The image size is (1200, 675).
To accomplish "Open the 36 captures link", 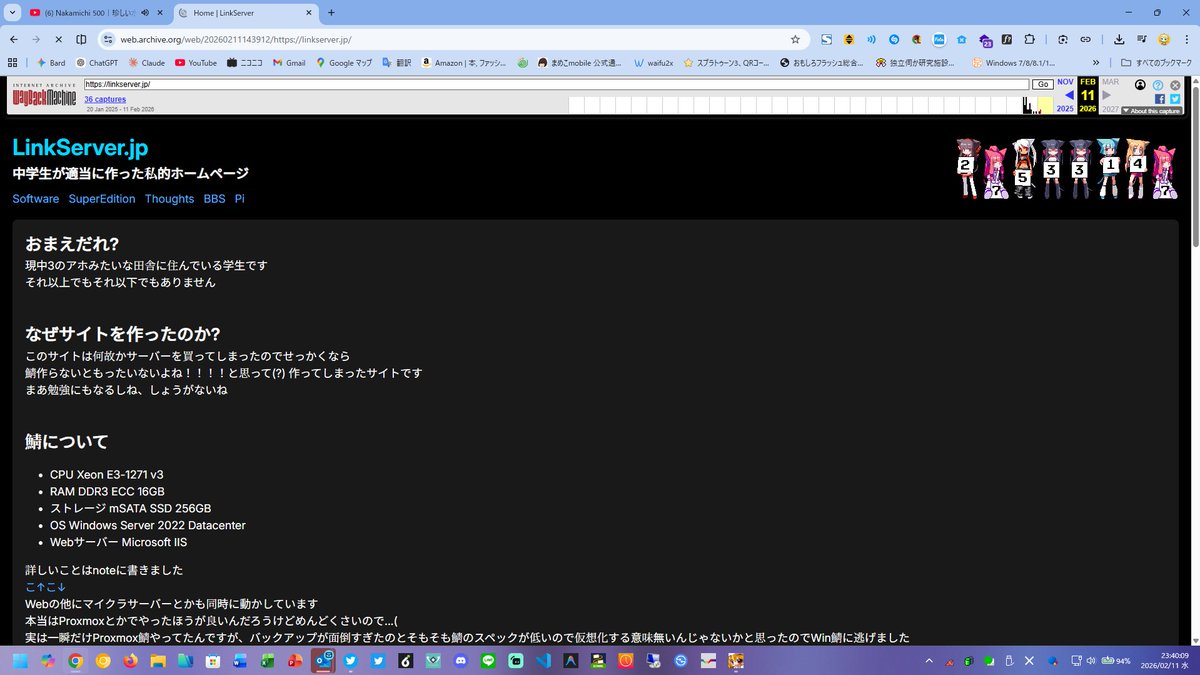I will 105,100.
